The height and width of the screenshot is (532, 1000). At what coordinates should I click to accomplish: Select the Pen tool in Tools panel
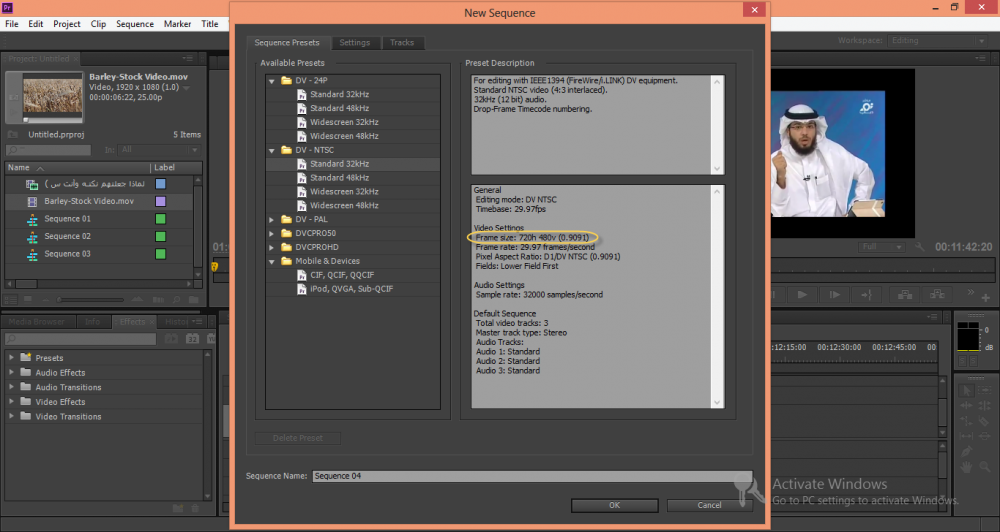966,451
